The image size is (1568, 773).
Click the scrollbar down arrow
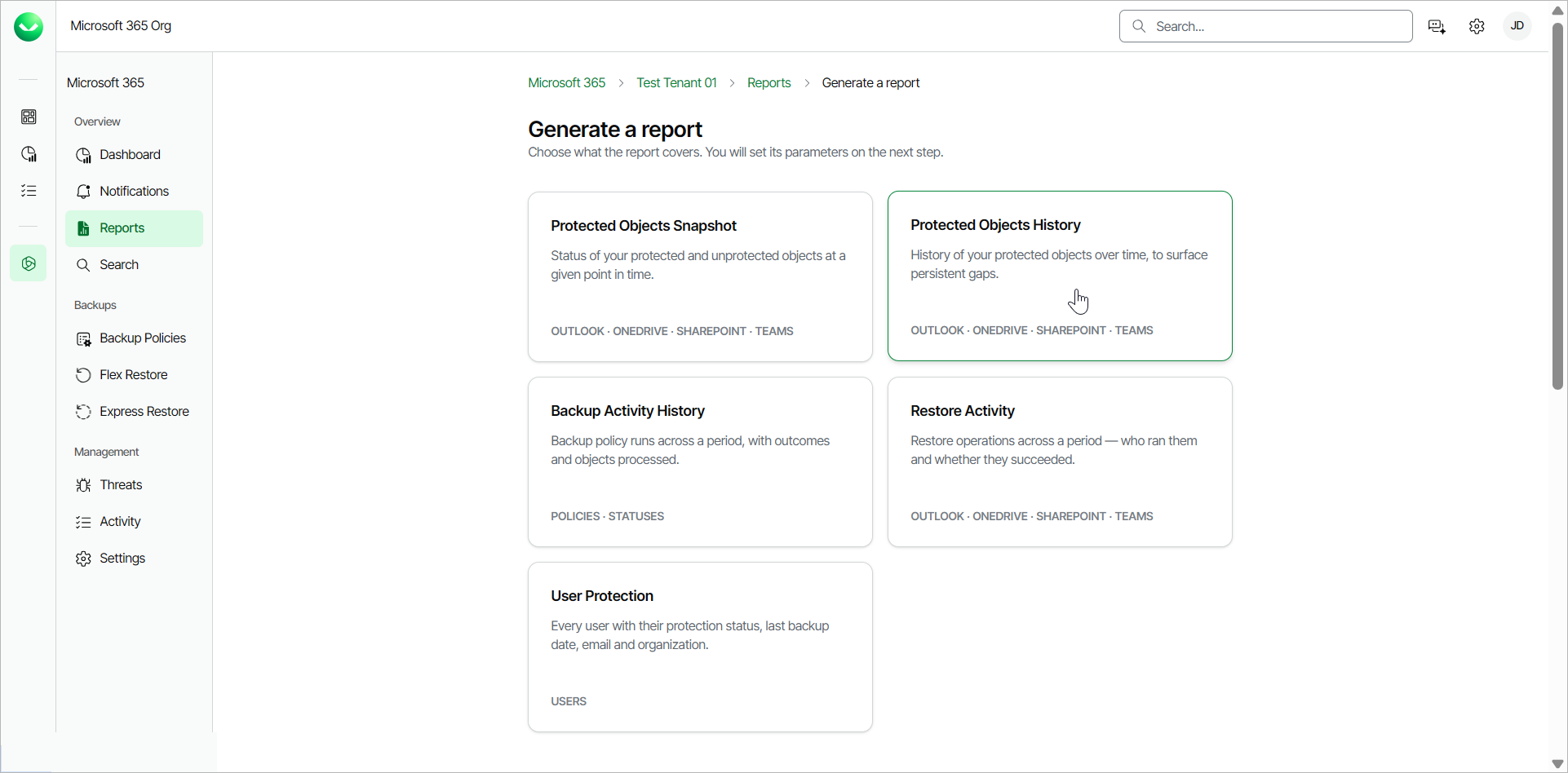pyautogui.click(x=1557, y=764)
